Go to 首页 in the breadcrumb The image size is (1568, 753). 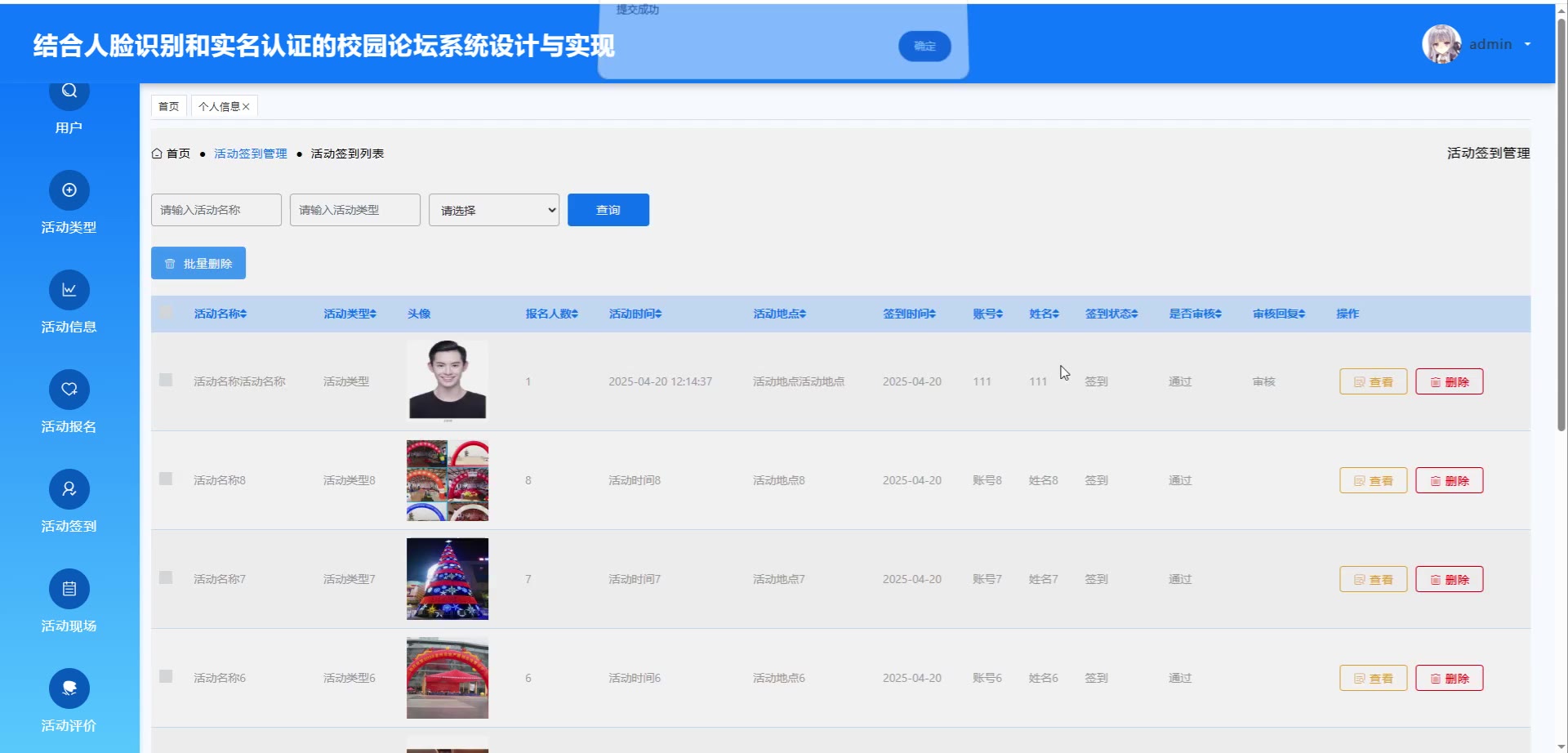pos(178,154)
